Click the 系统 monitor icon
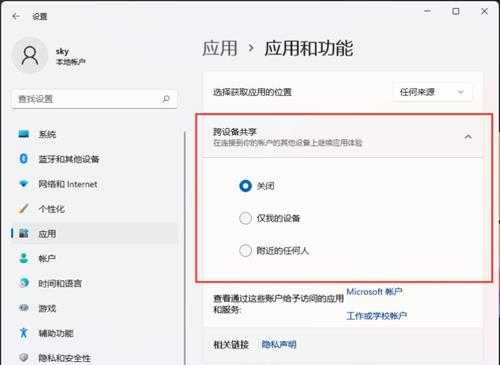This screenshot has height=365, width=500. coord(23,134)
